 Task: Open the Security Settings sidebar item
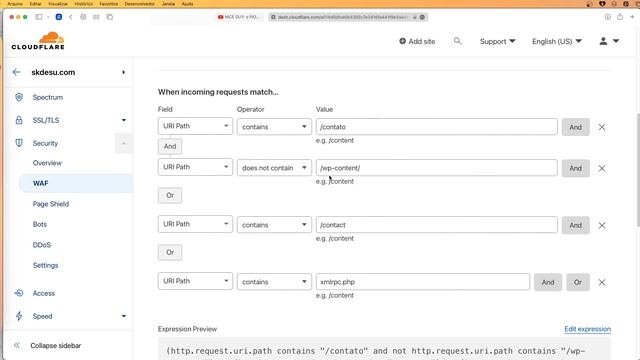coord(45,265)
